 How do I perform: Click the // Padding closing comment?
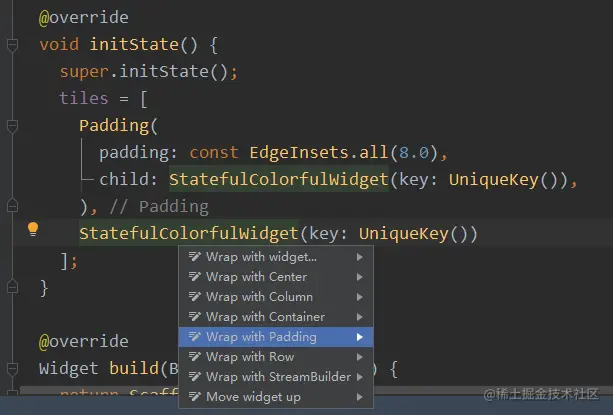point(159,206)
